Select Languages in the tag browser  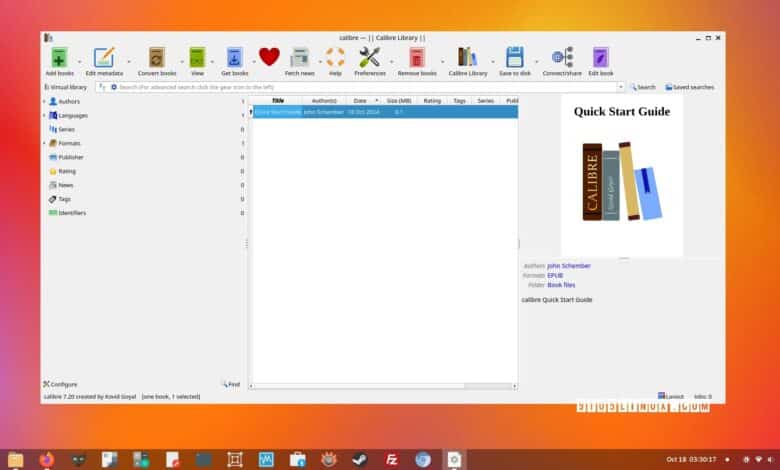[x=73, y=115]
